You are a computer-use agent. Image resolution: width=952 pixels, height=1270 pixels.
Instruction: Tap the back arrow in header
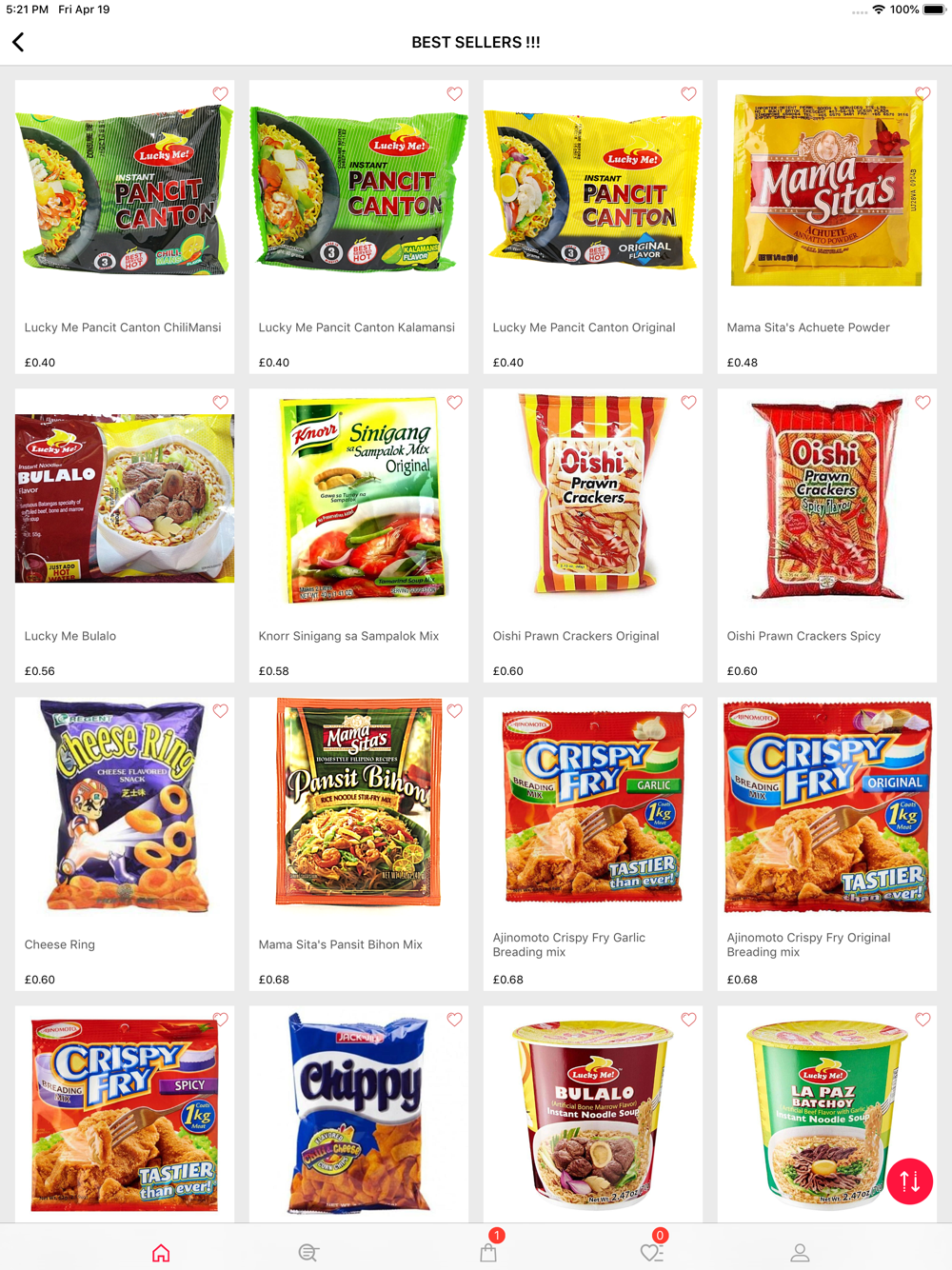[18, 42]
